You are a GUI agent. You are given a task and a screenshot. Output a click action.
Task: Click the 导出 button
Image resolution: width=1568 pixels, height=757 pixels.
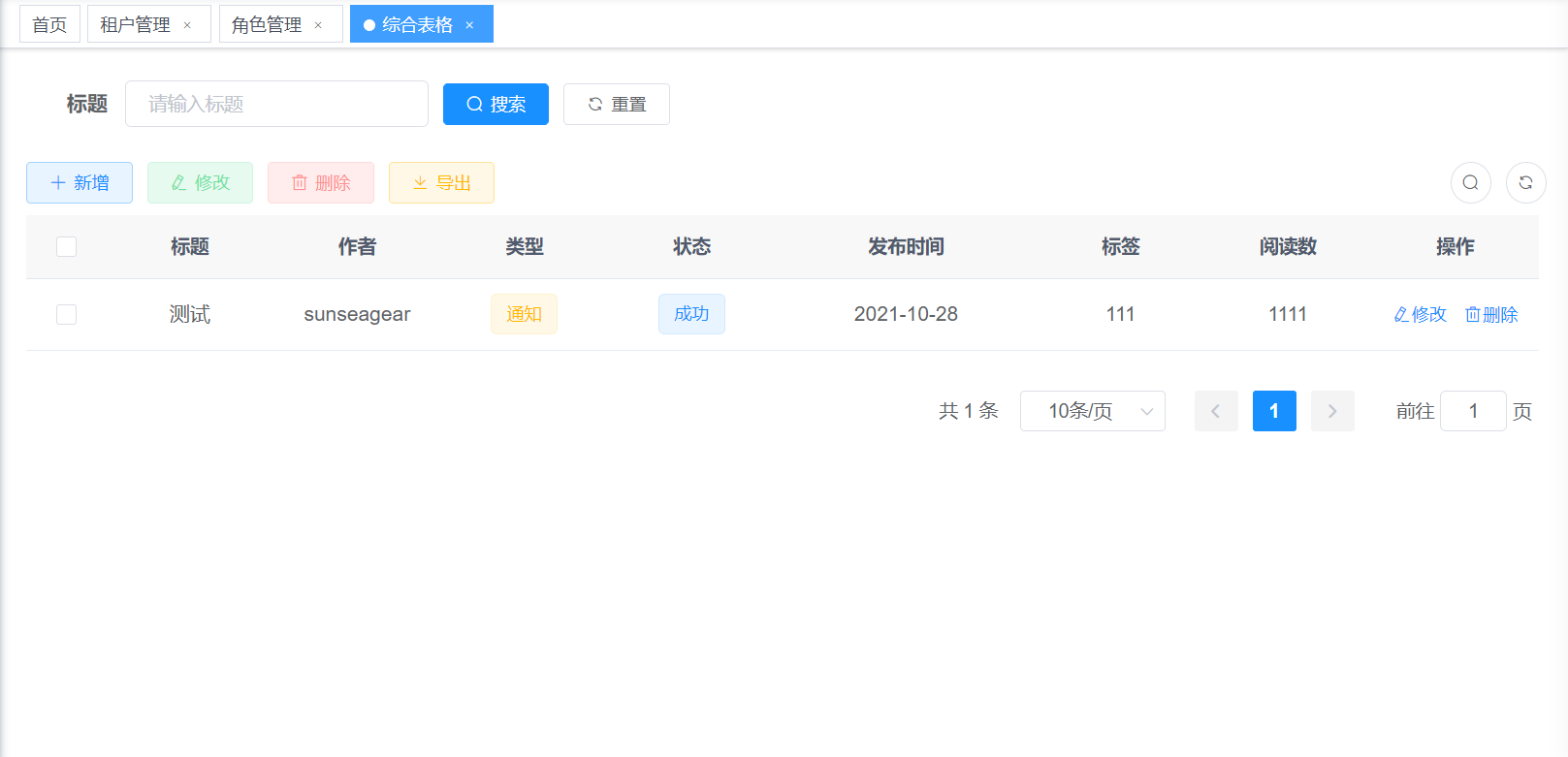pos(441,182)
